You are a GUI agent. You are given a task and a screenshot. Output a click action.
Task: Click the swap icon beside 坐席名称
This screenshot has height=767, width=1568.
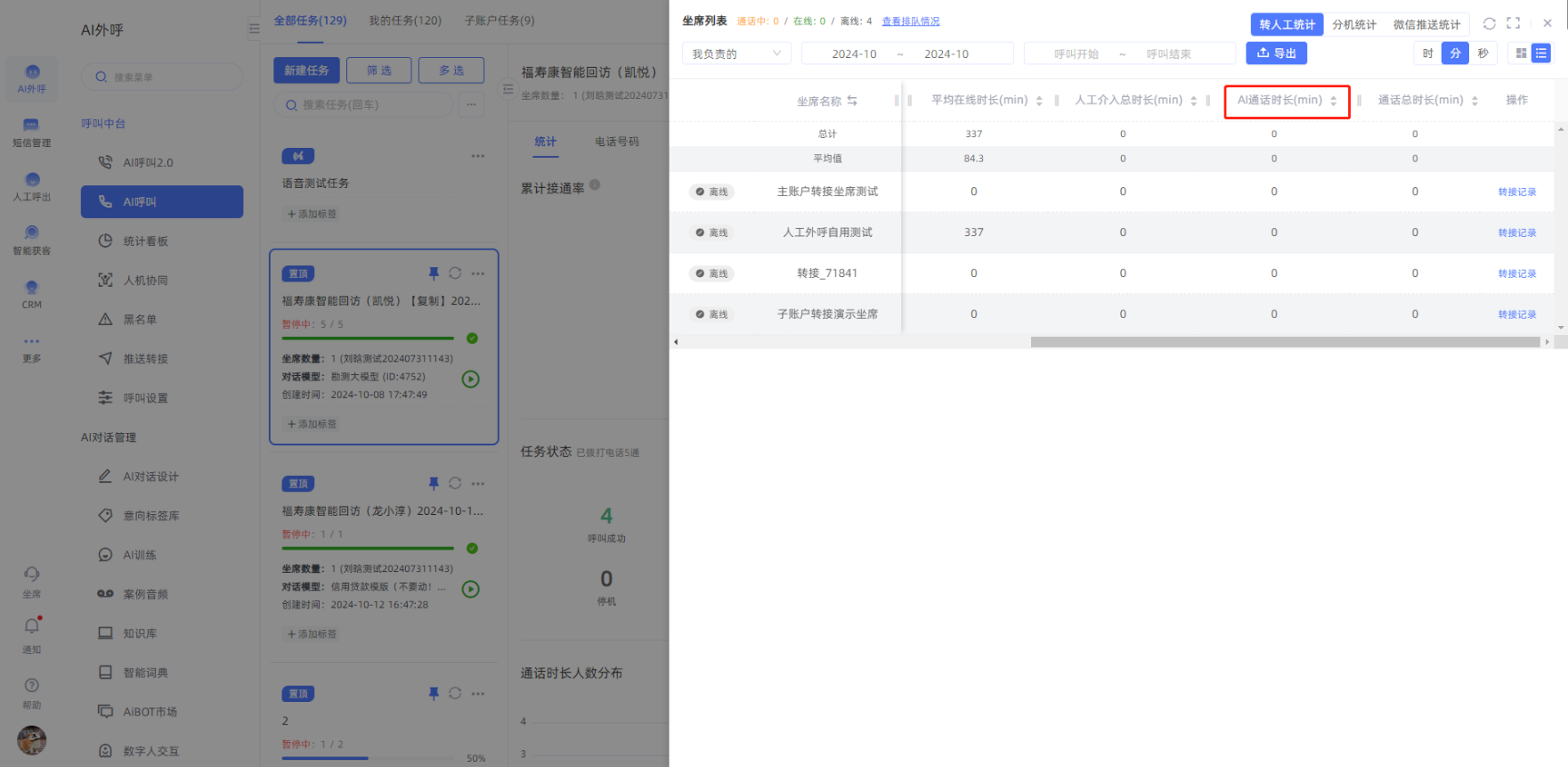coord(852,101)
